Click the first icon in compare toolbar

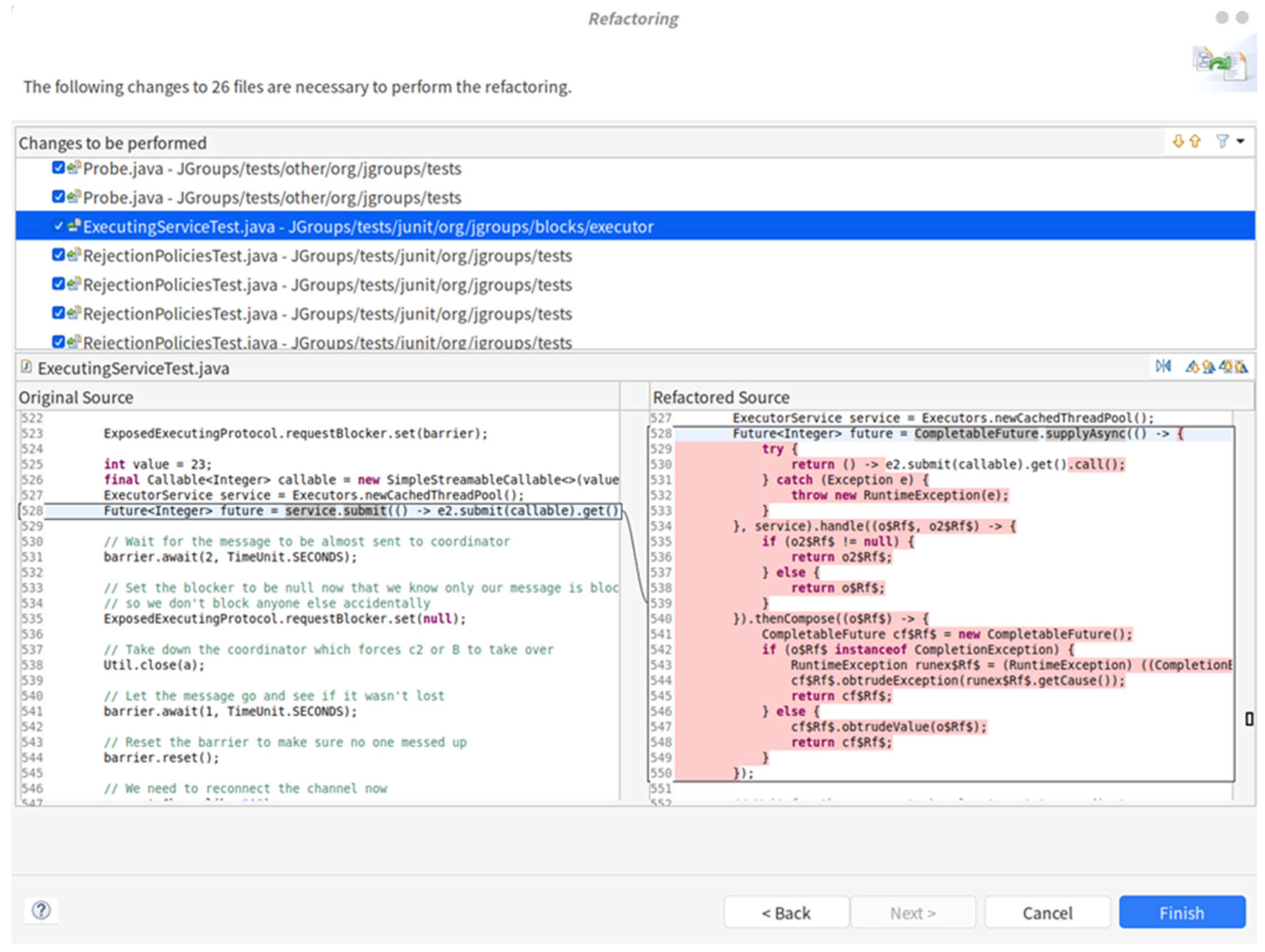(x=1163, y=367)
